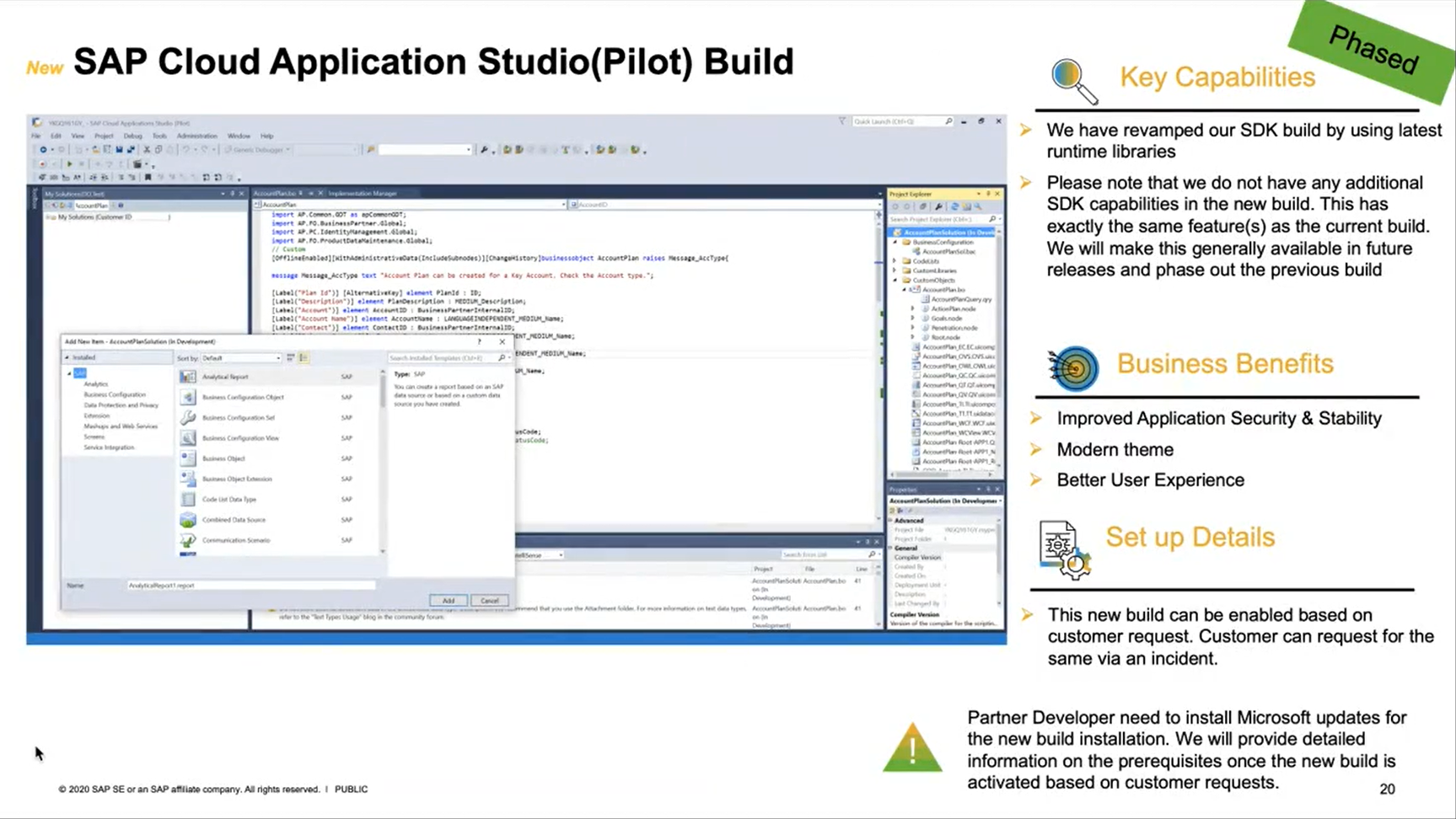Expand the CustomLibraries folder
1456x819 pixels.
click(895, 270)
